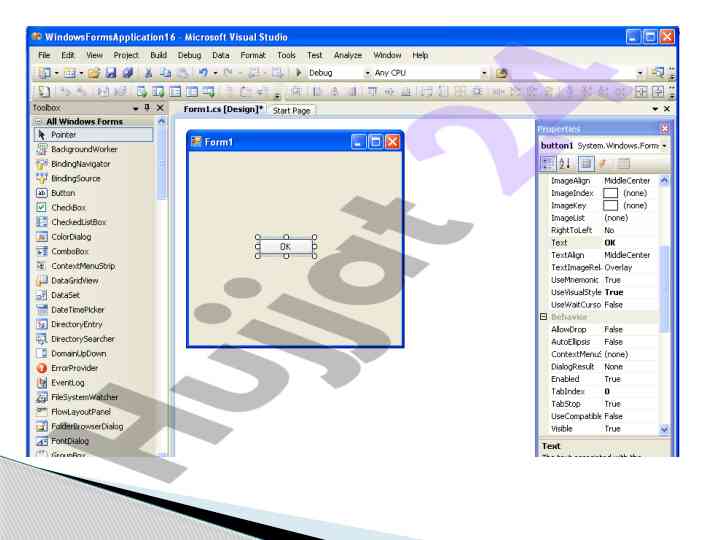Screen dimensions: 720x540
Task: Toggle the Toolbox auto-hide pin
Action: [x=147, y=107]
